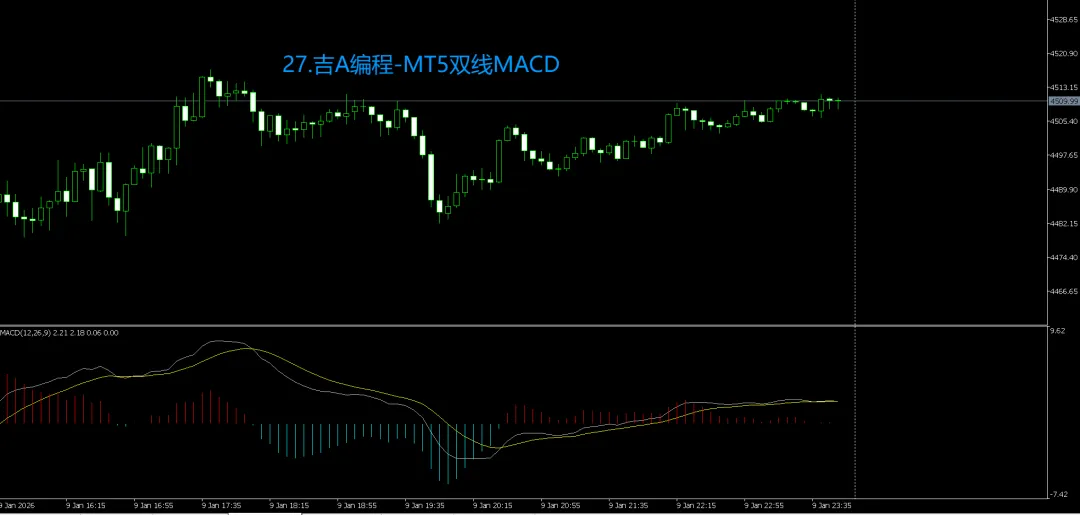The height and width of the screenshot is (515, 1080).
Task: Click the -7.42 MACD scale value
Action: 1059,494
